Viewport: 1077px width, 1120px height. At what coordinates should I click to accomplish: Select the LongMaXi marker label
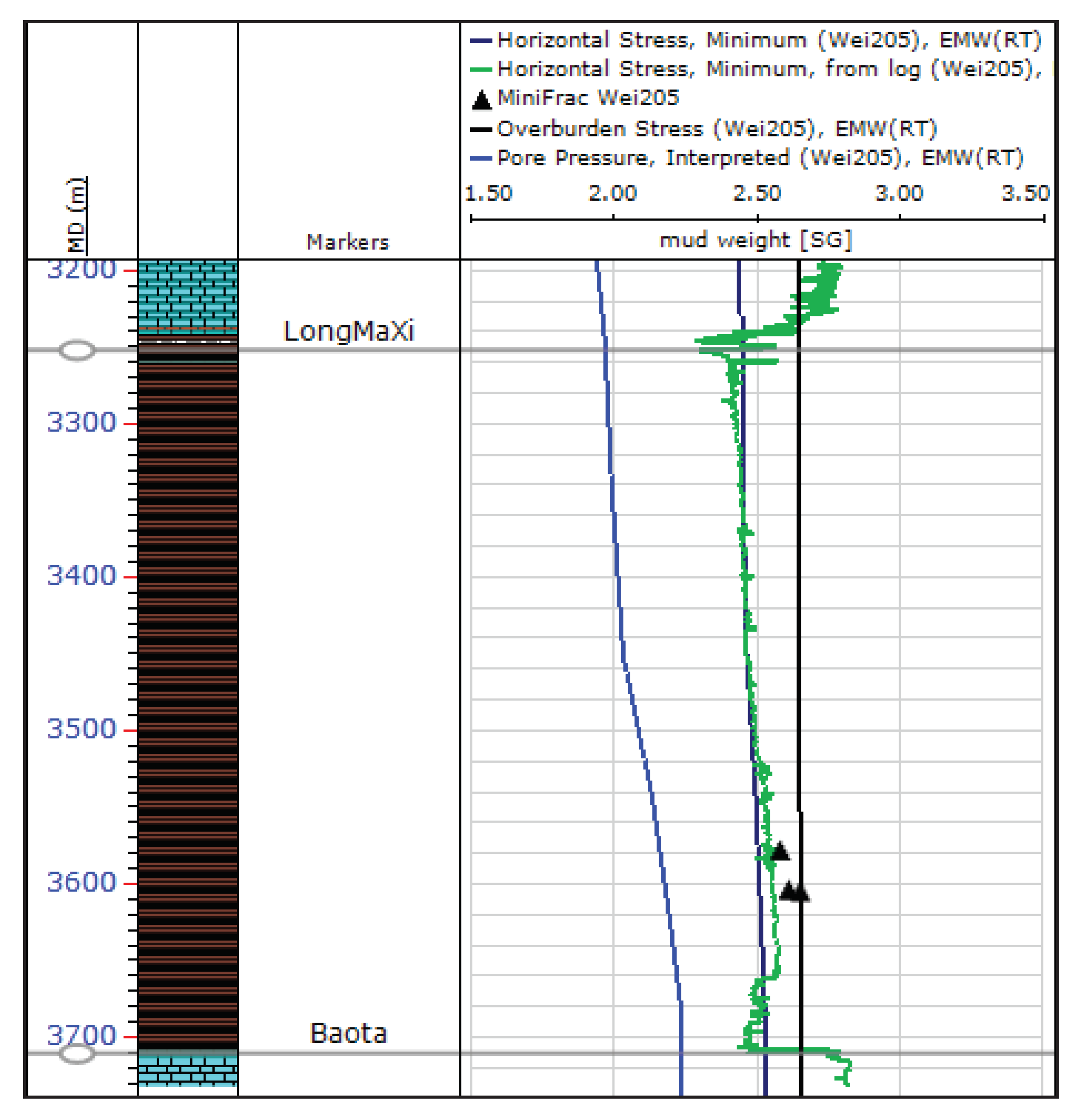[x=349, y=331]
